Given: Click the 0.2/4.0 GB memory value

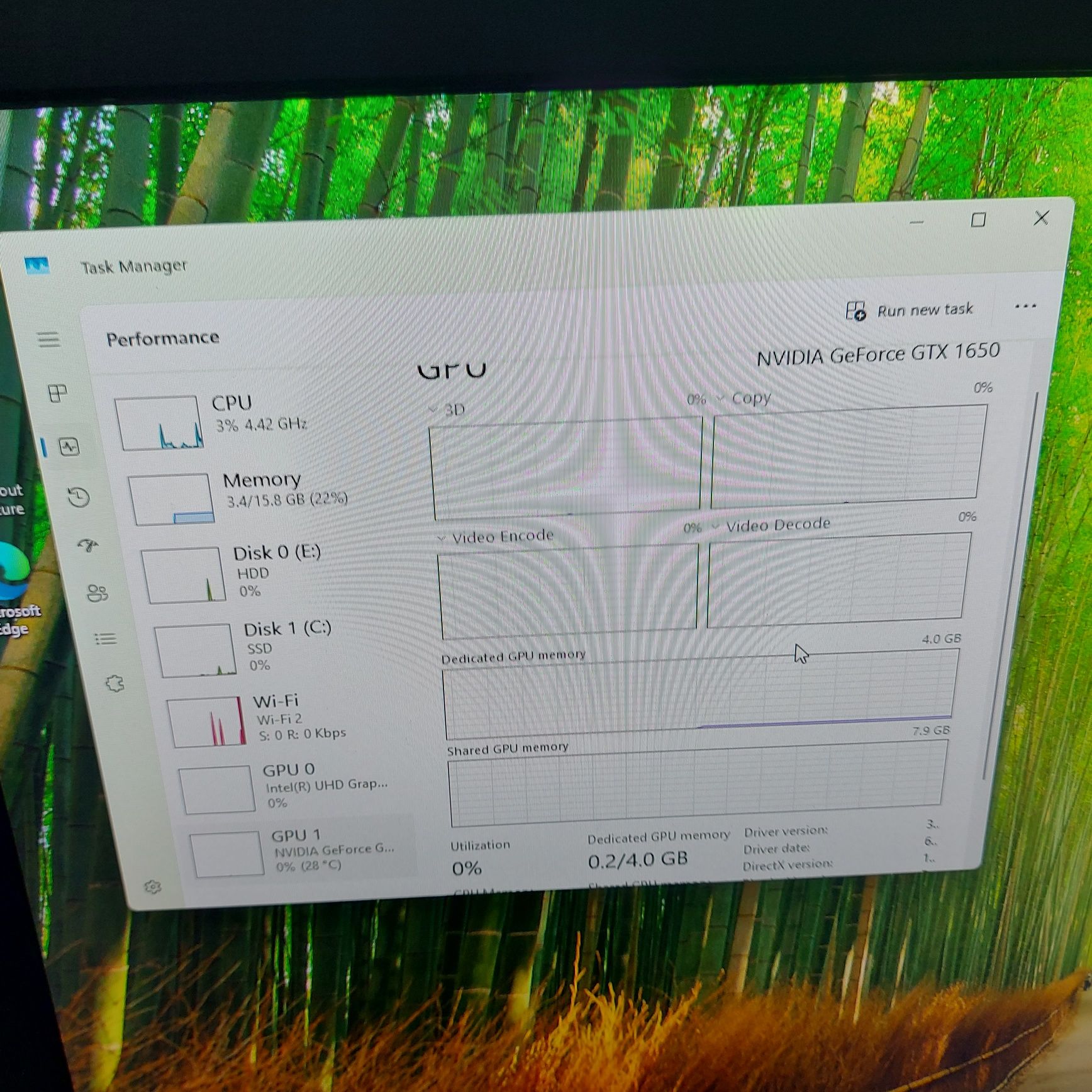Looking at the screenshot, I should [x=637, y=860].
